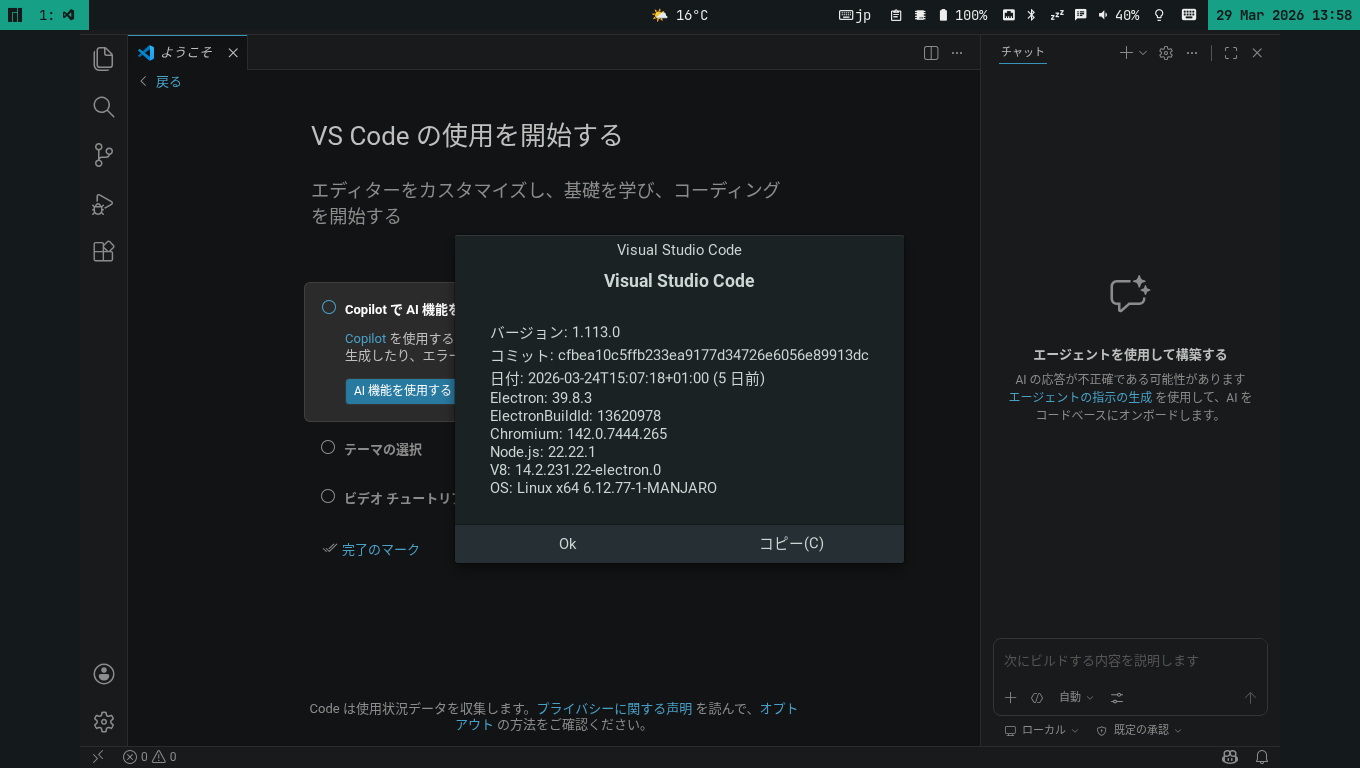Click the VS Code workspace indicator
1360x768 pixels.
pyautogui.click(x=57, y=15)
